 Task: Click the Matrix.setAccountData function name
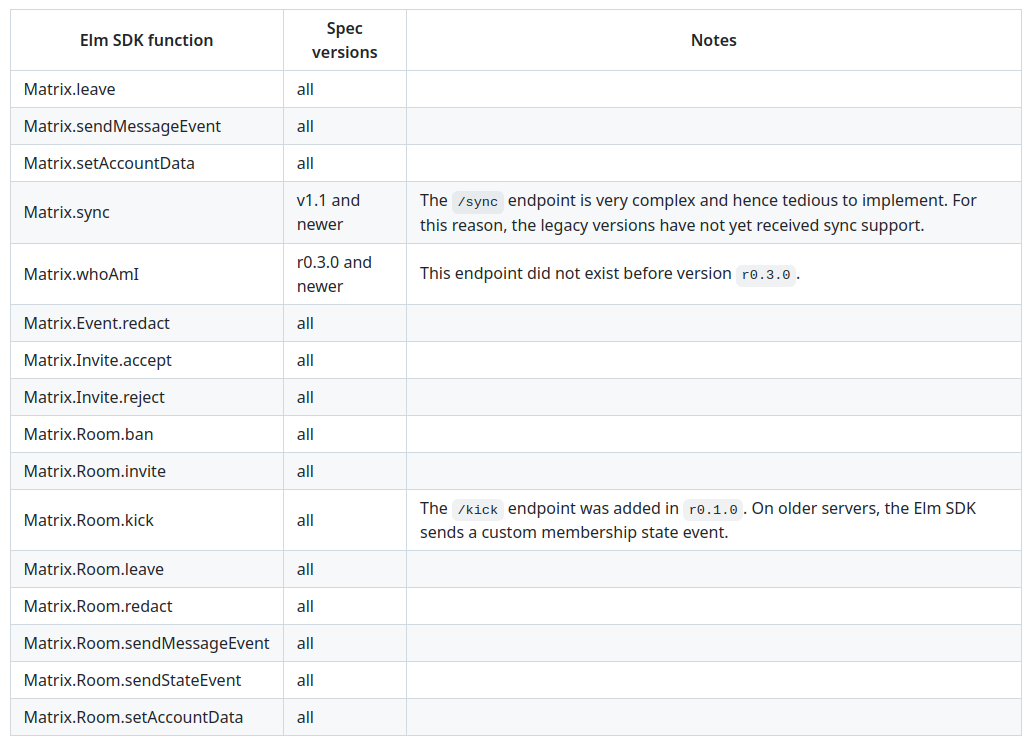pyautogui.click(x=109, y=164)
